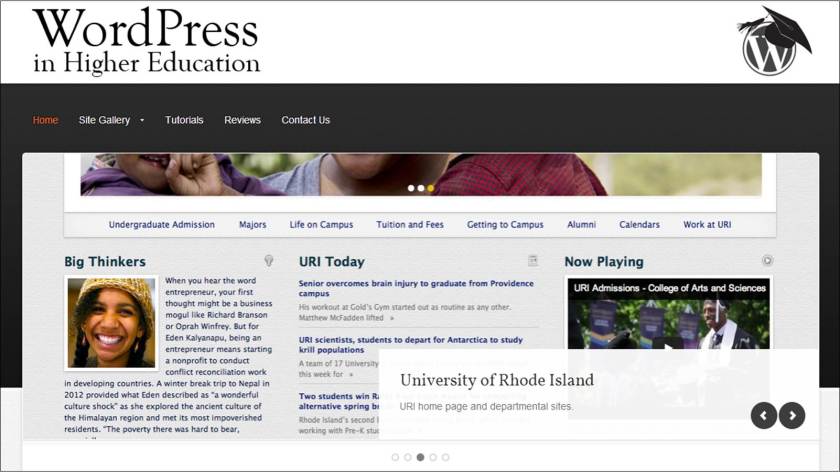Screen dimensions: 840x472
Task: Click URI Admissions College of Arts video title
Action: [670, 288]
